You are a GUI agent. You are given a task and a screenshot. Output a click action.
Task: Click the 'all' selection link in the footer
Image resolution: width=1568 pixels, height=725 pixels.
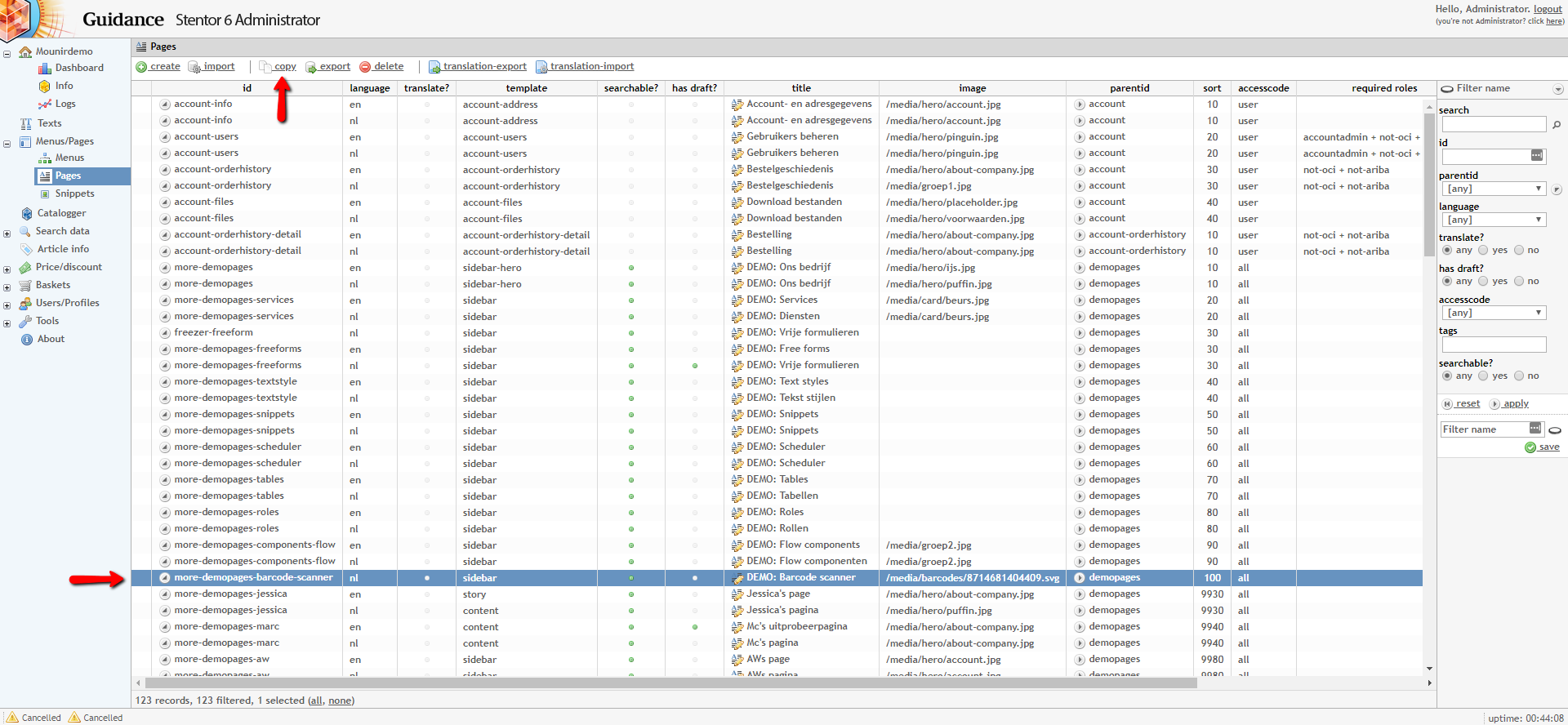coord(315,701)
